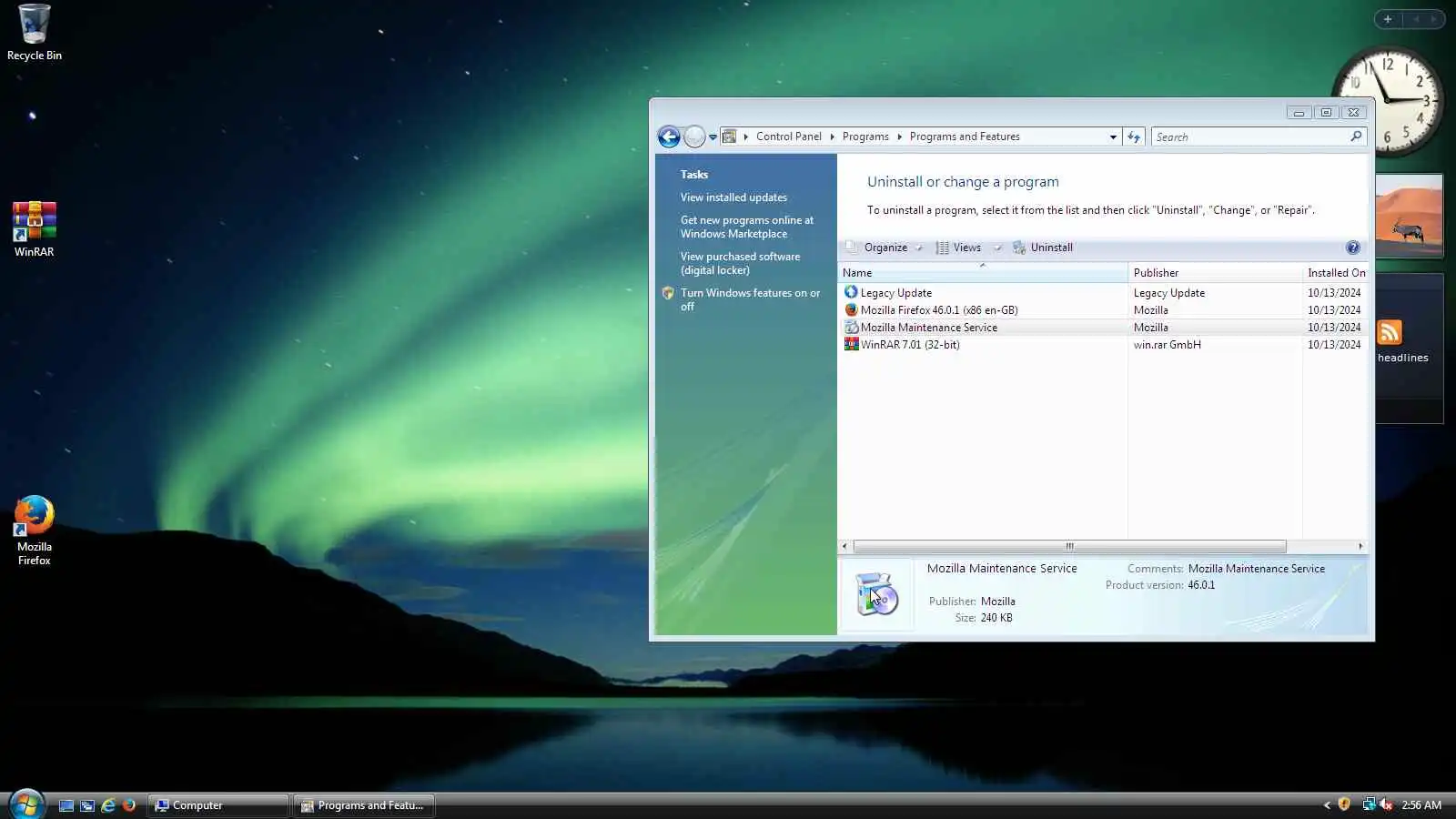Select the WinRAR desktop shortcut

[x=34, y=229]
